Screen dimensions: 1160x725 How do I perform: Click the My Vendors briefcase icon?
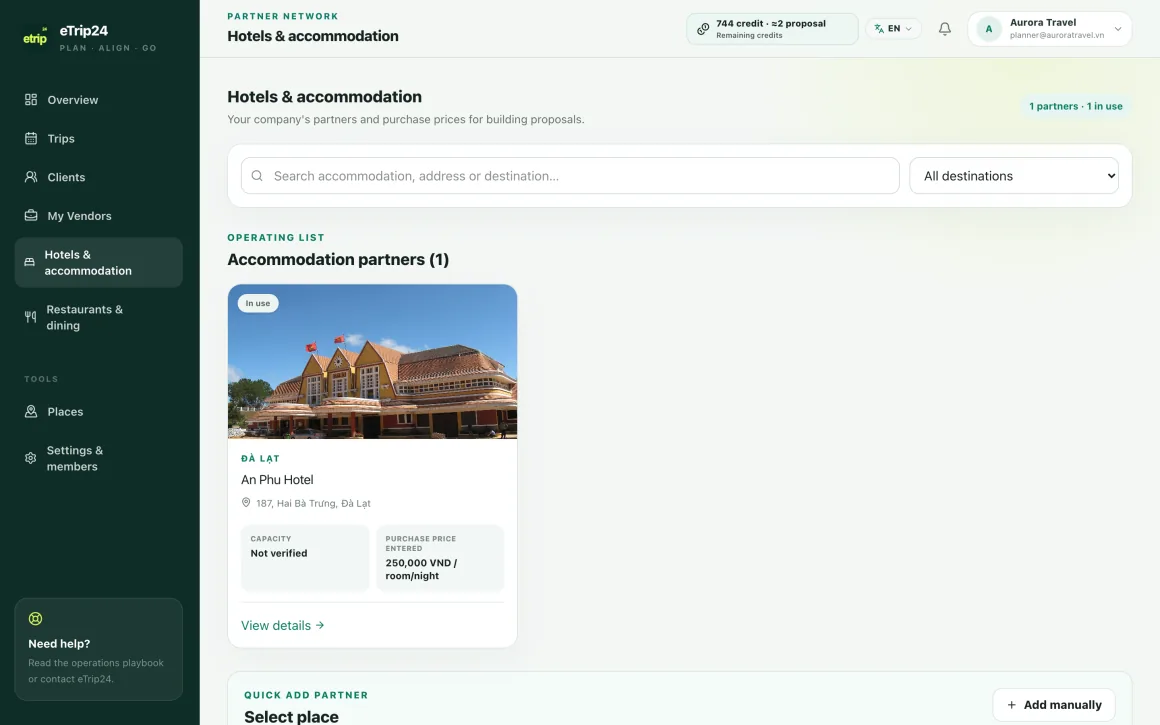[x=30, y=215]
